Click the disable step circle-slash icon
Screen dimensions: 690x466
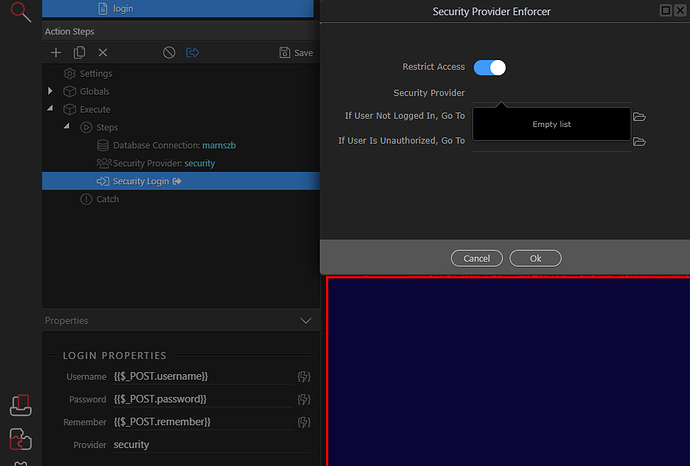169,53
